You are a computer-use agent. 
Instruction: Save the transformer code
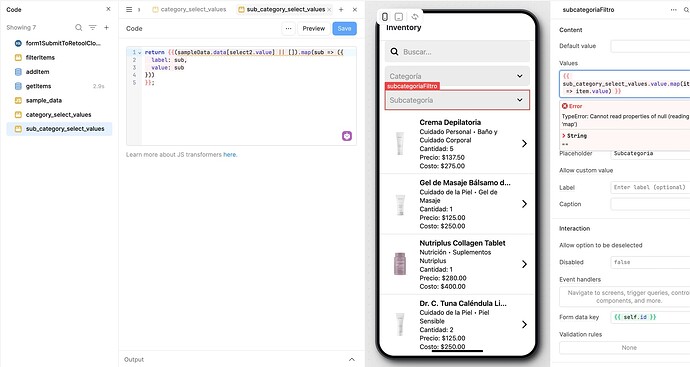[x=345, y=28]
